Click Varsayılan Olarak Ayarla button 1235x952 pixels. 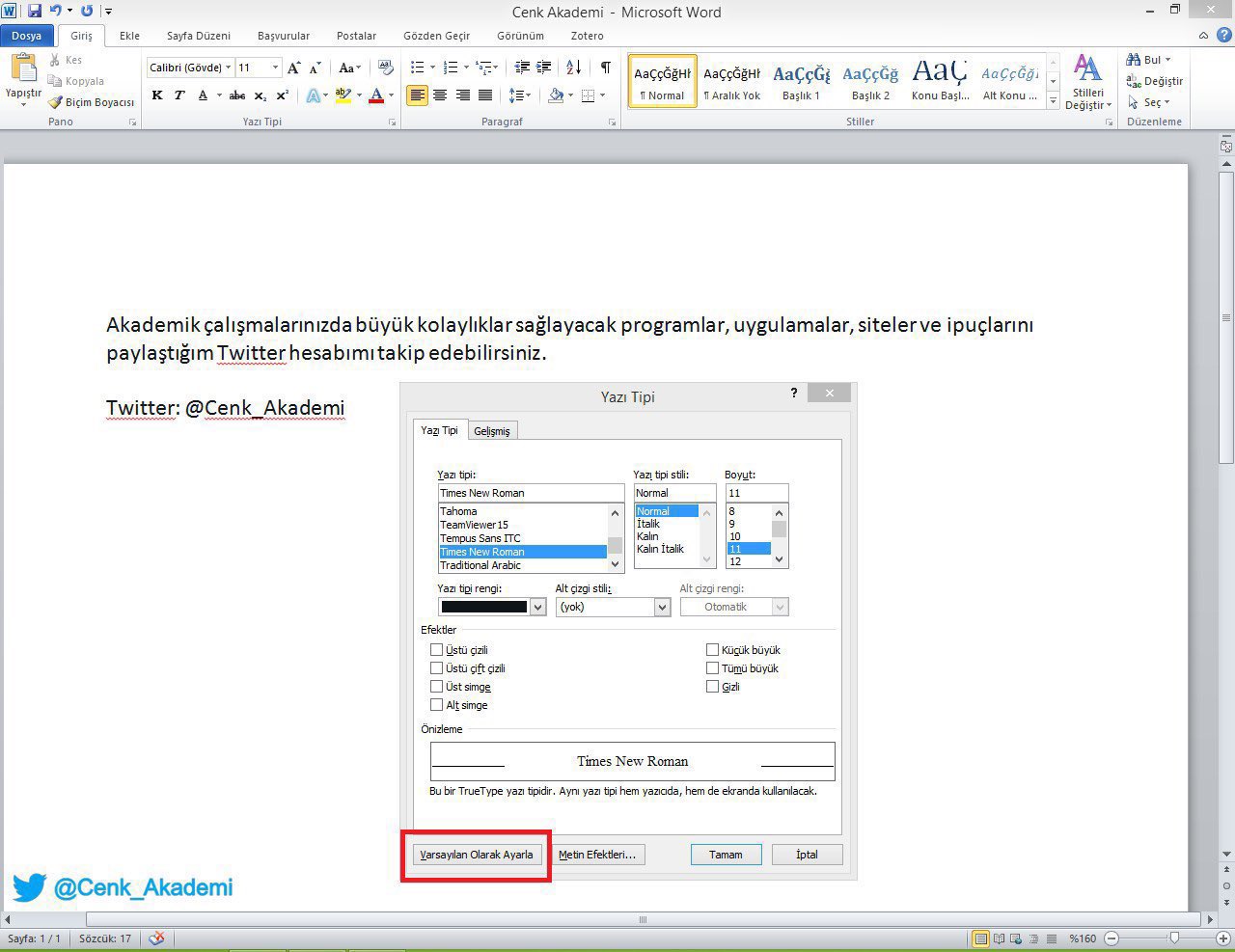coord(477,855)
